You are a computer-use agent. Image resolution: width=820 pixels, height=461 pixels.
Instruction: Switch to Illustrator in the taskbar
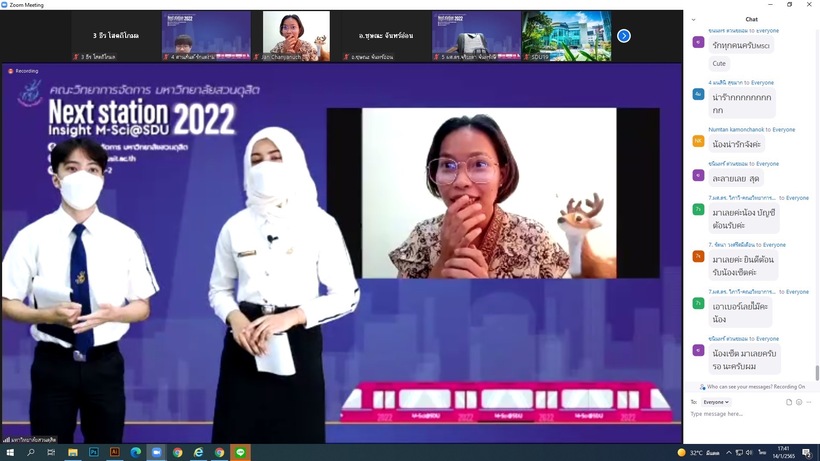(115, 453)
